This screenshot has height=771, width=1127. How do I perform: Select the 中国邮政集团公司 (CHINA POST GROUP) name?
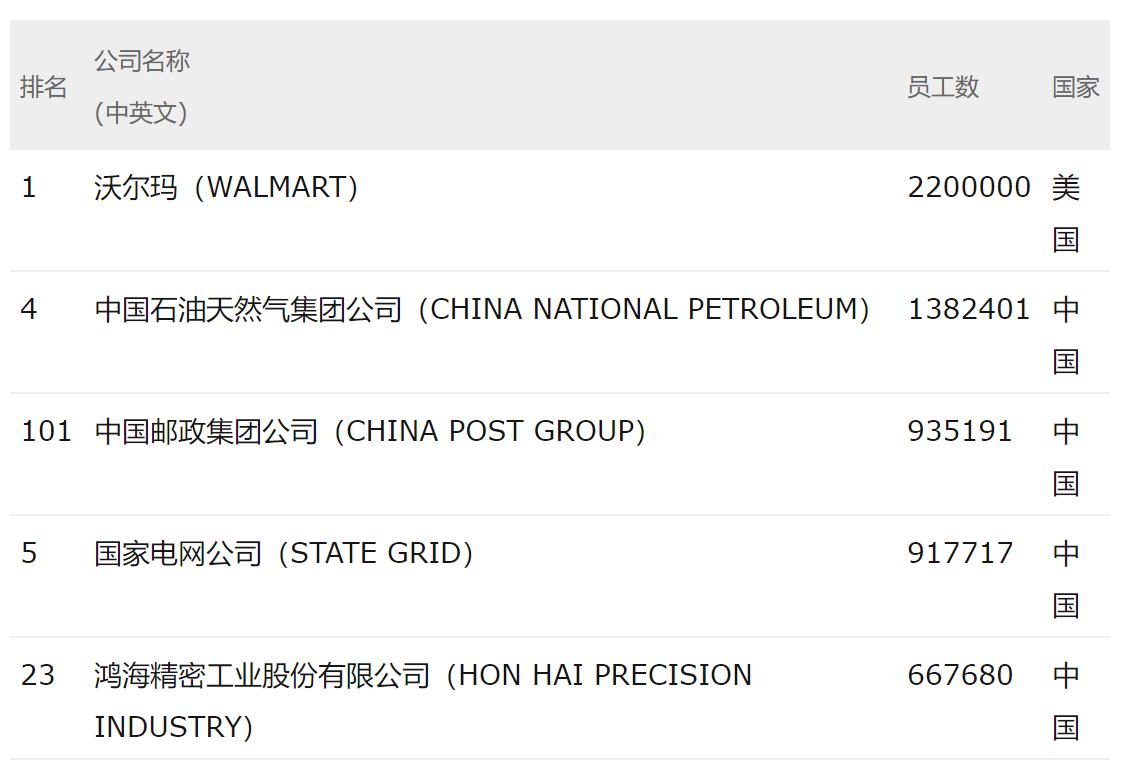click(x=370, y=432)
